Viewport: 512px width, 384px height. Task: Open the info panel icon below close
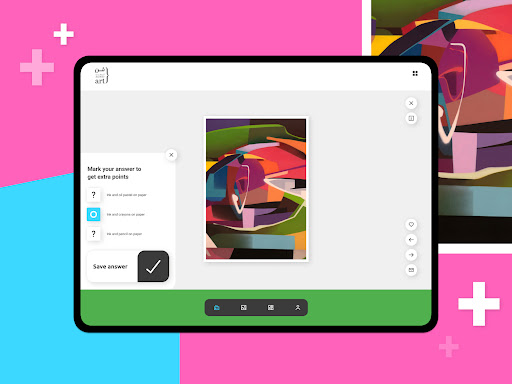411,118
